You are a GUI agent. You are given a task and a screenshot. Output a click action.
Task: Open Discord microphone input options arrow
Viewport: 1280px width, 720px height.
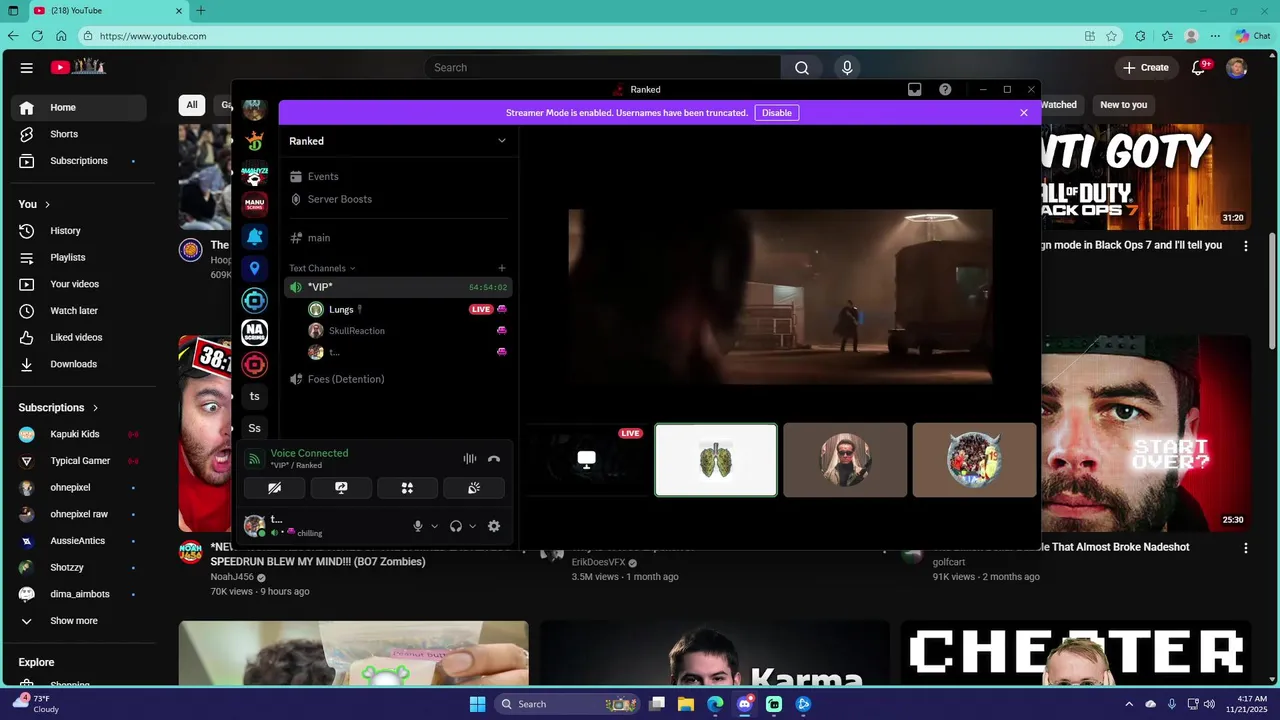(434, 526)
